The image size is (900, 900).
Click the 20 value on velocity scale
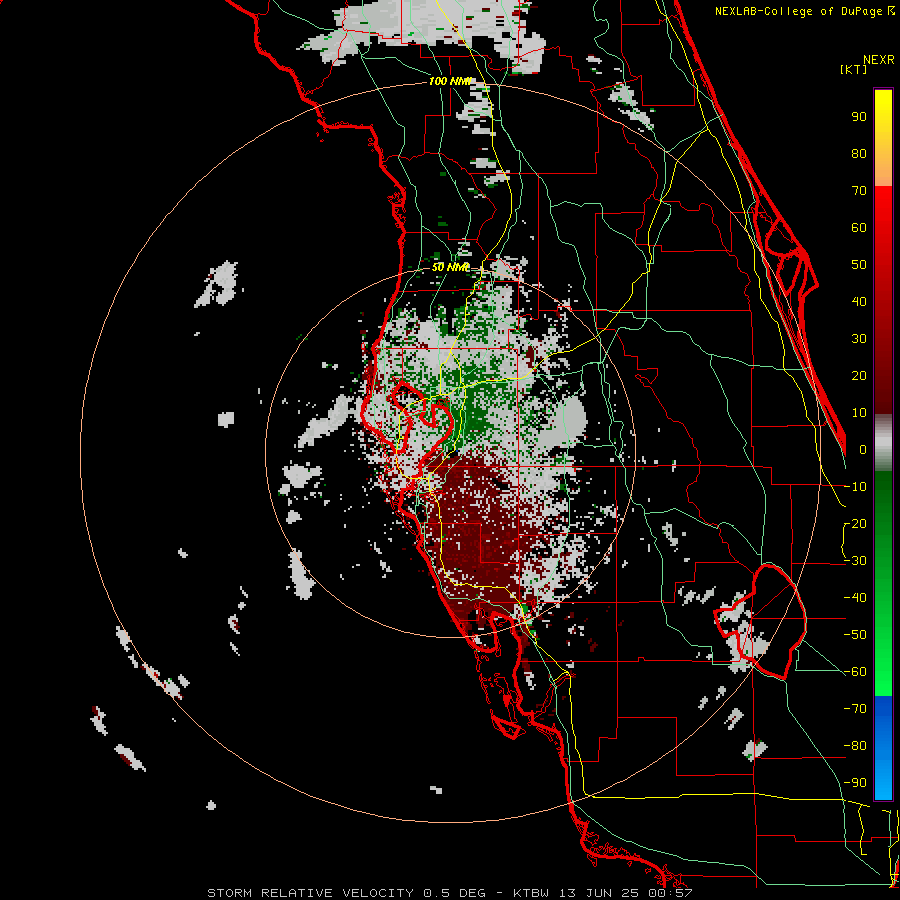pos(859,376)
